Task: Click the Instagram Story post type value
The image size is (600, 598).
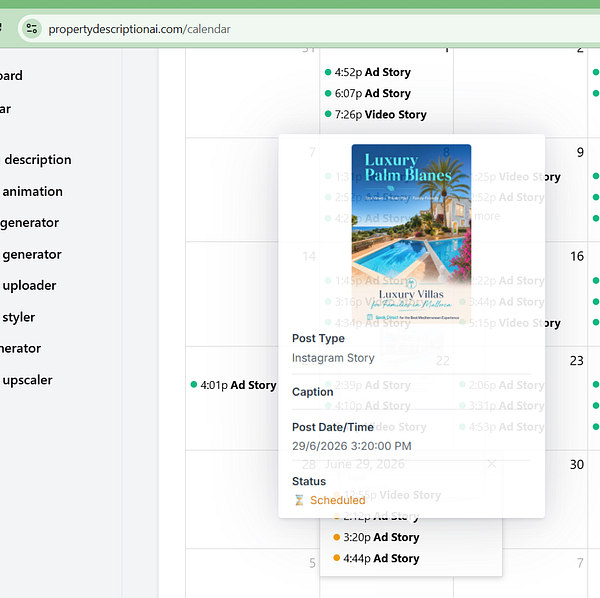Action: (333, 358)
